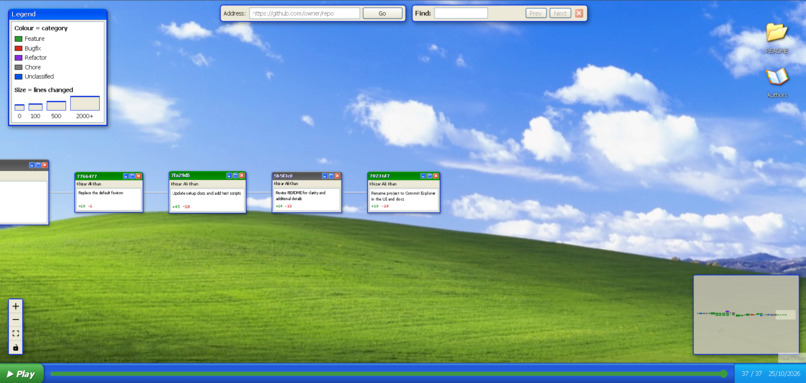Maximize the 'Rename project' commit card
This screenshot has height=383, width=806.
coord(430,176)
